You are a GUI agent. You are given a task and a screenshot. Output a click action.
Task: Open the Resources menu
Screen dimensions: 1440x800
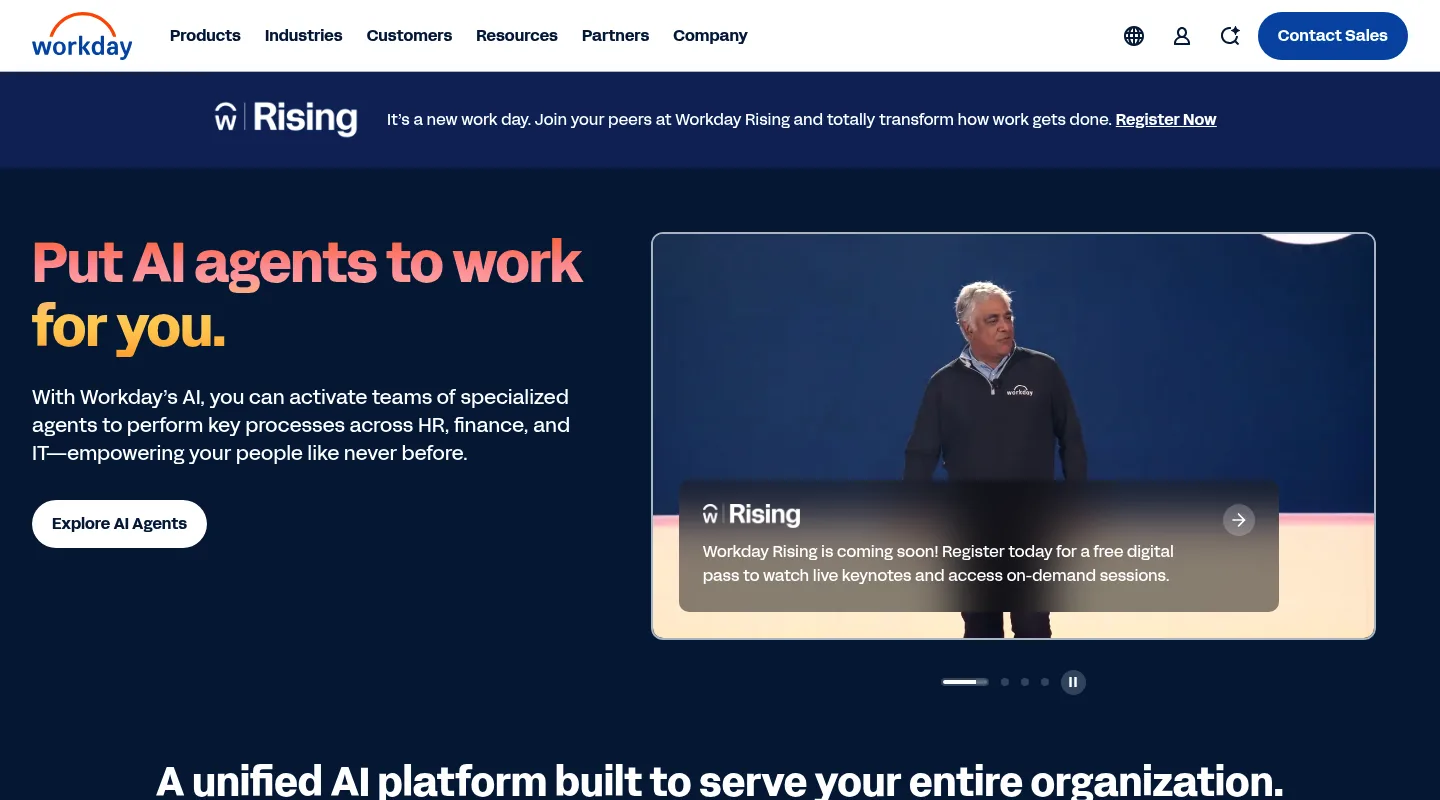tap(517, 36)
